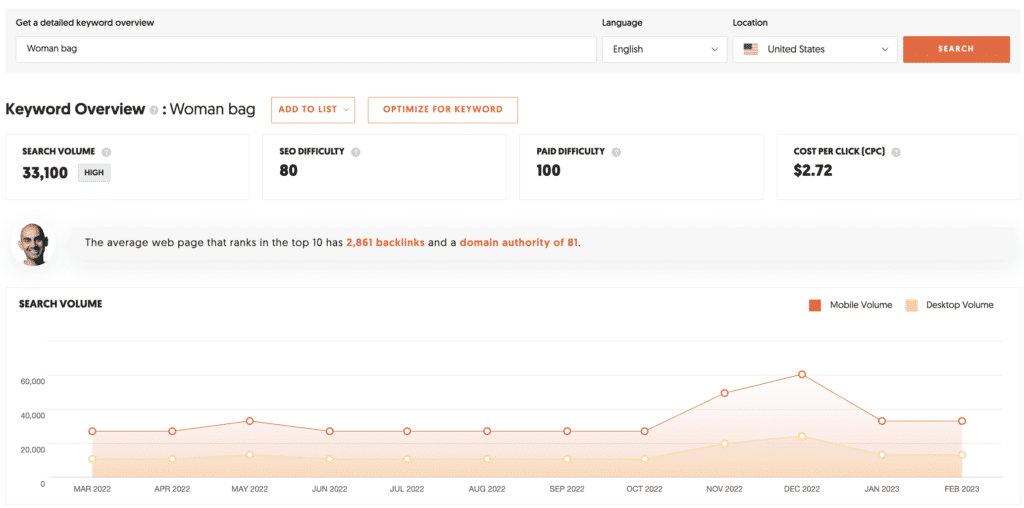Click help icon beside Cost Per Click
The image size is (1024, 508).
pos(896,152)
